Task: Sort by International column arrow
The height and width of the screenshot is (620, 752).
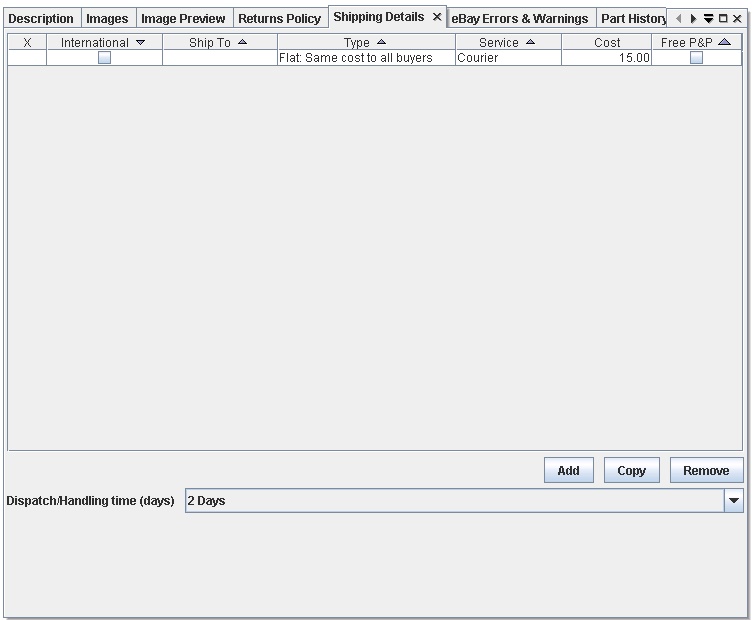Action: 140,42
